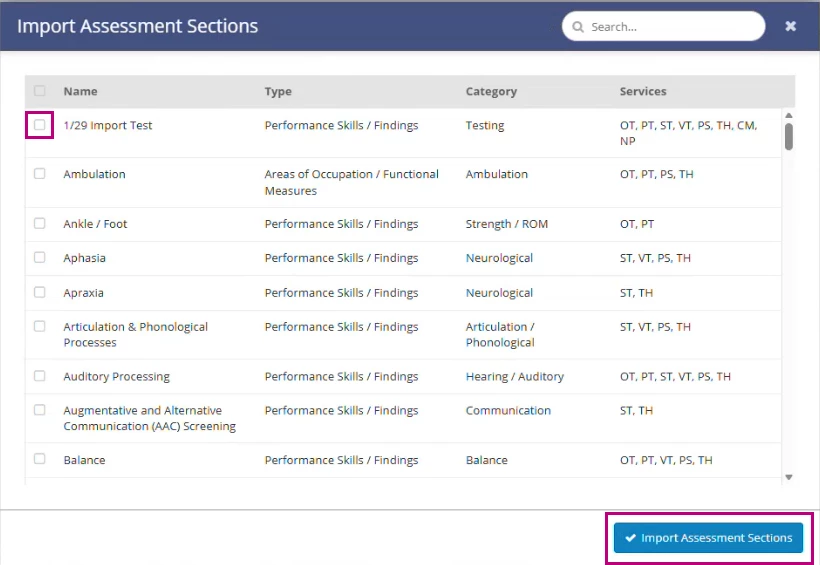Click the Import Assessment Sections dialog title
Image resolution: width=820 pixels, height=565 pixels.
point(138,26)
